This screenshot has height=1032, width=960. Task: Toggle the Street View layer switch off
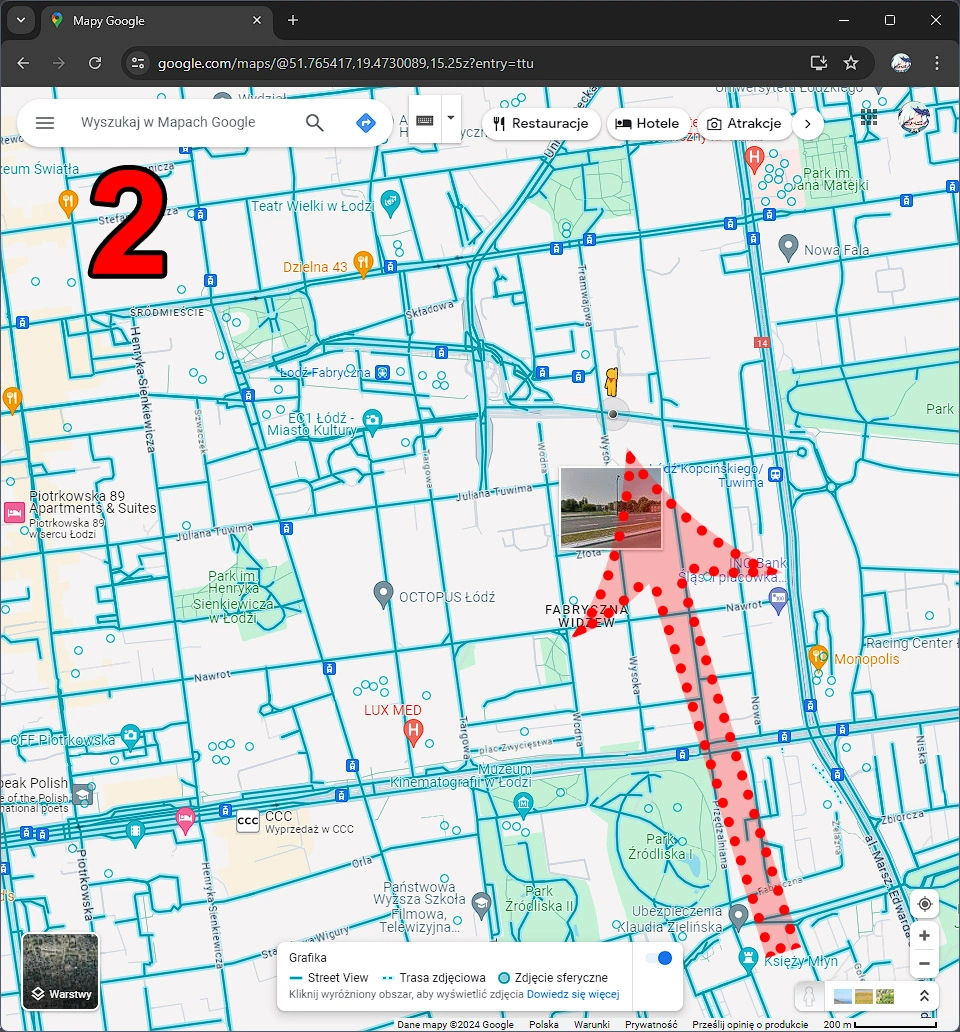point(659,958)
